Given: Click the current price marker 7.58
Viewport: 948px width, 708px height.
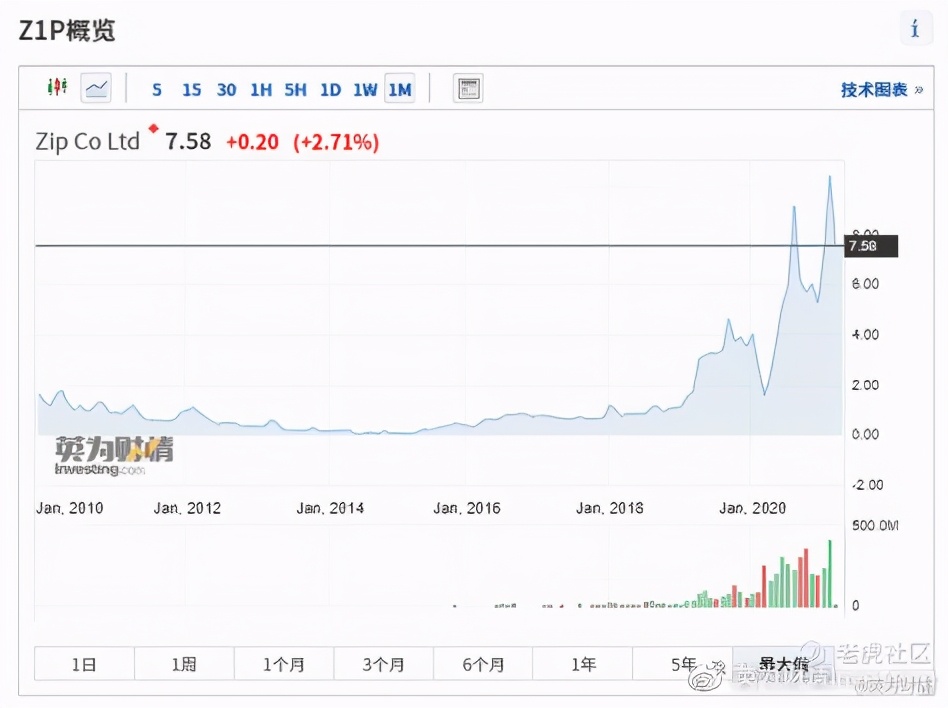Looking at the screenshot, I should click(871, 245).
